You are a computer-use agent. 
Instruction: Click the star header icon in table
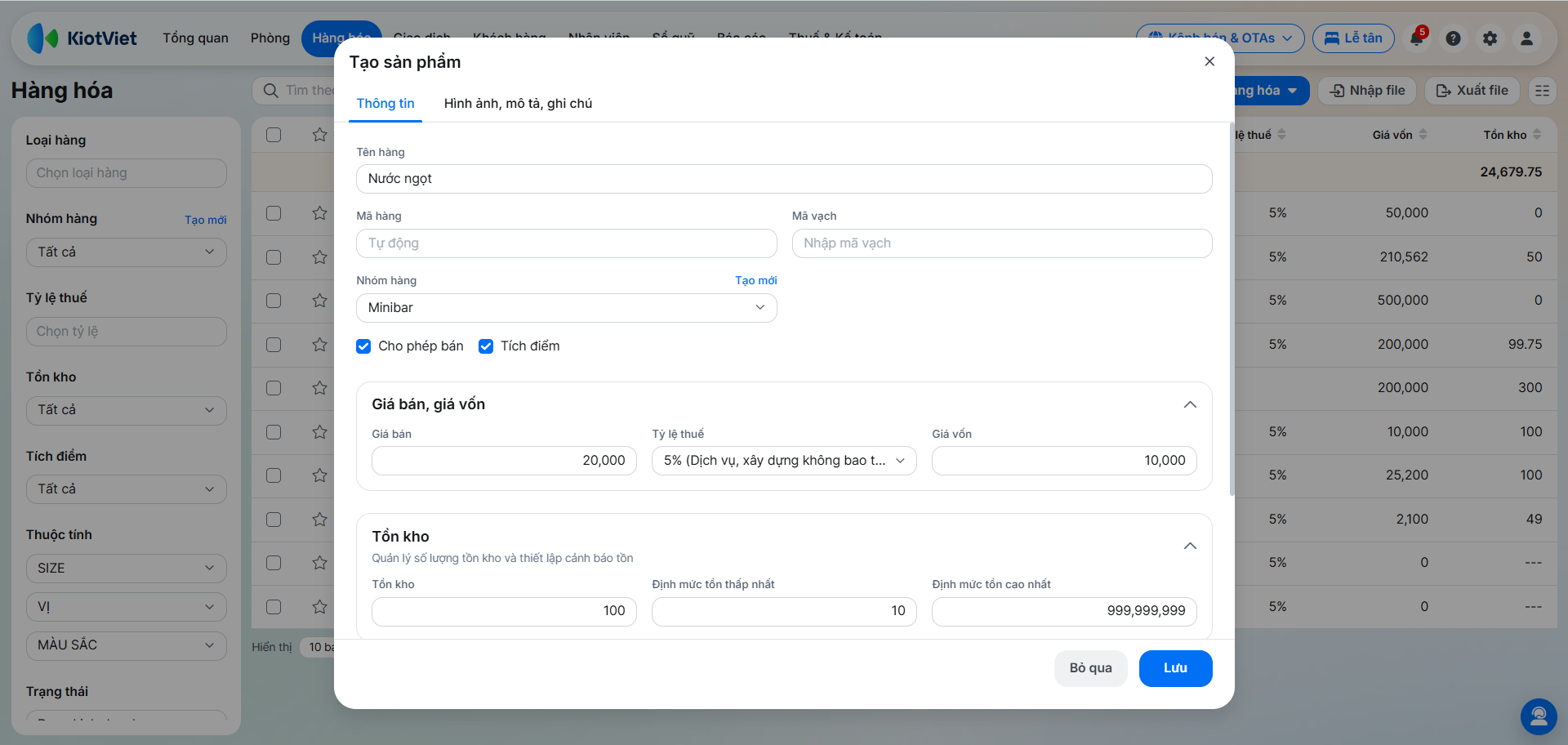(319, 134)
